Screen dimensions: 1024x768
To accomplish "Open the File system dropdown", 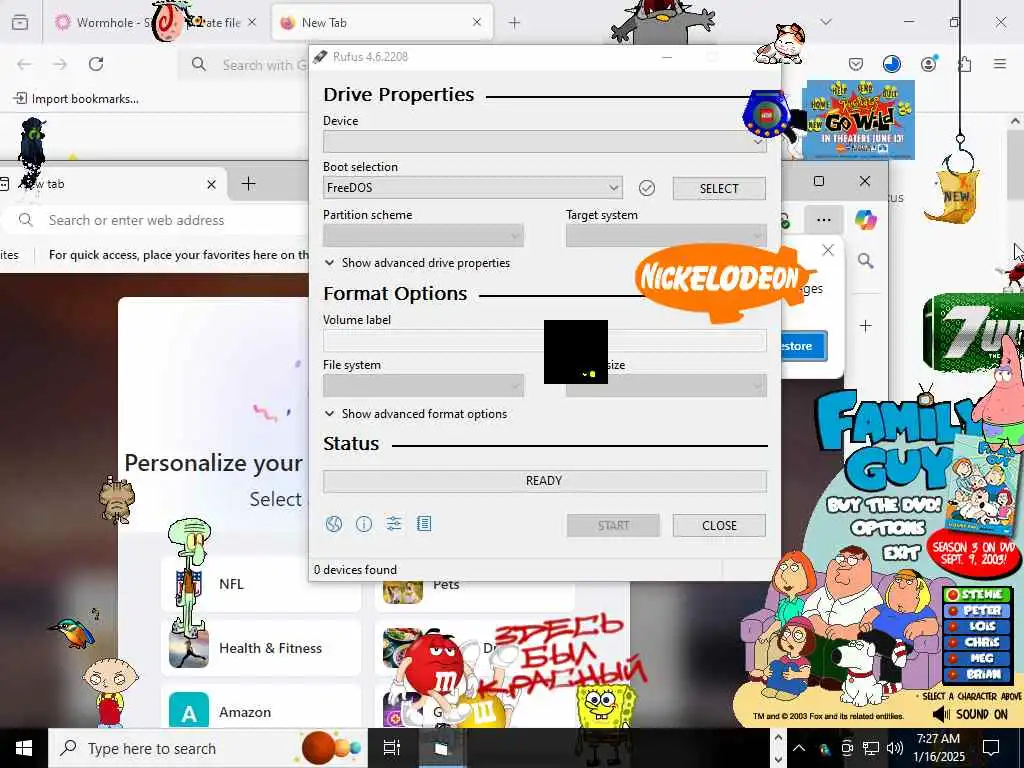I will tap(423, 385).
